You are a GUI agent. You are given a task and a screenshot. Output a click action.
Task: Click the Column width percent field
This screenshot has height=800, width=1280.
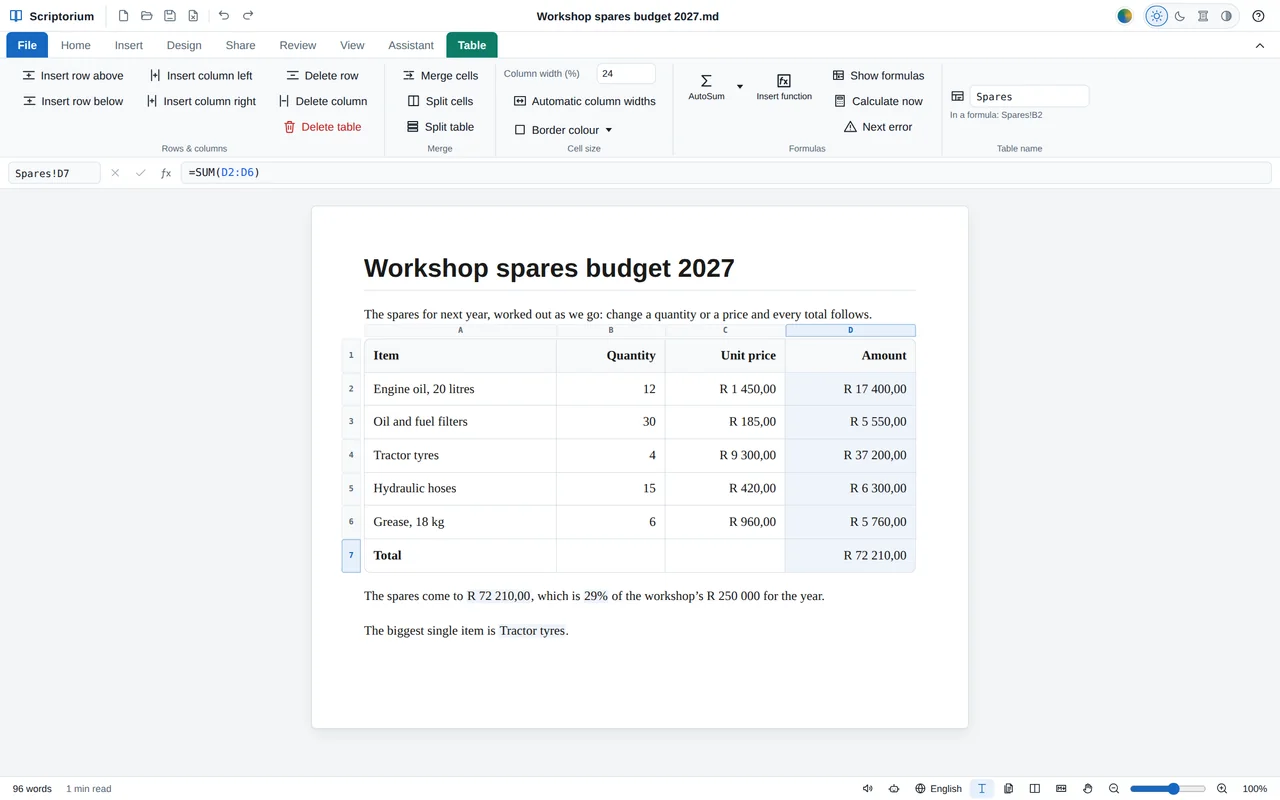tap(626, 74)
